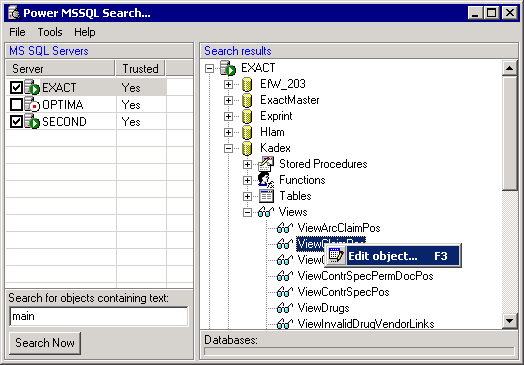Click the Stored Procedures folder icon

266,164
